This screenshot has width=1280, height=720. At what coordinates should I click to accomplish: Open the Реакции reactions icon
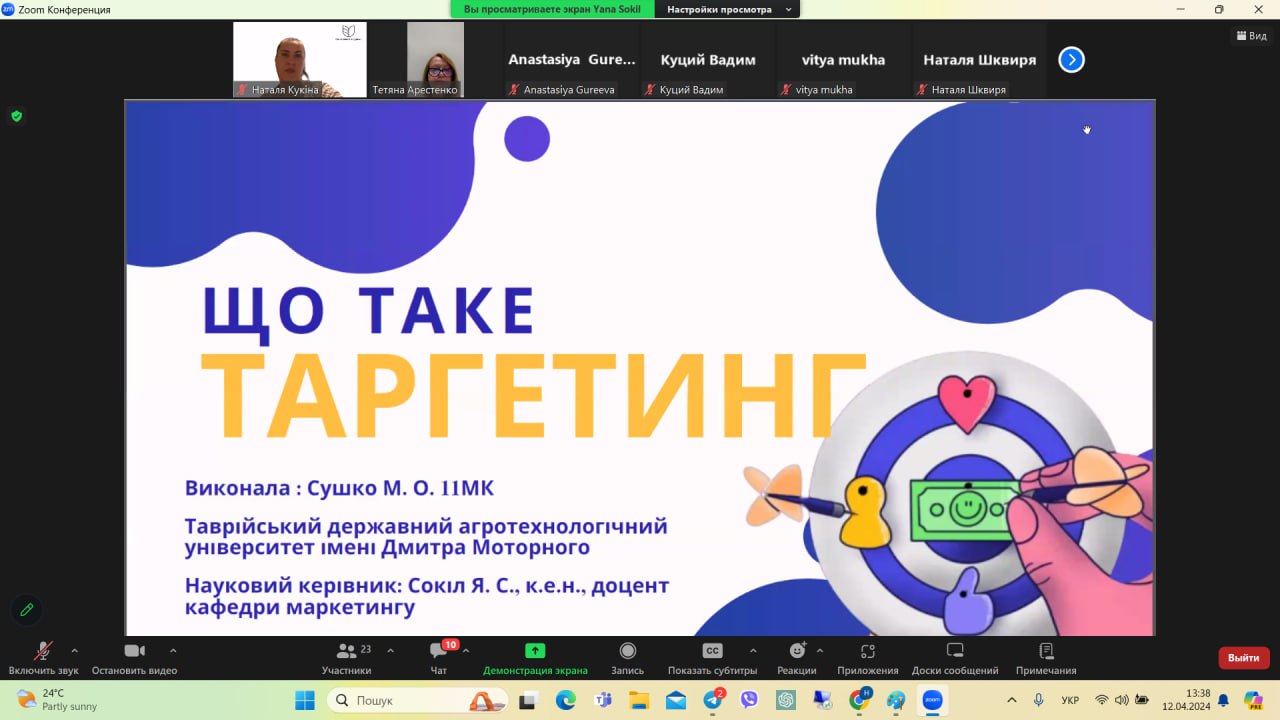pyautogui.click(x=796, y=652)
